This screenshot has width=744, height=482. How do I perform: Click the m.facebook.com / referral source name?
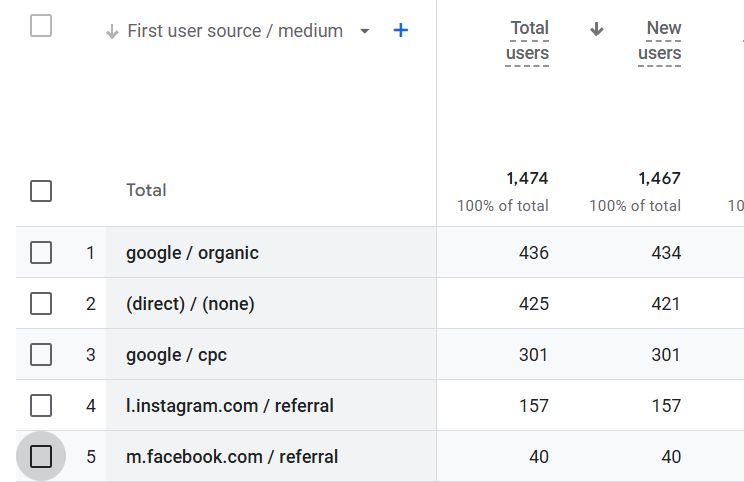pos(232,457)
